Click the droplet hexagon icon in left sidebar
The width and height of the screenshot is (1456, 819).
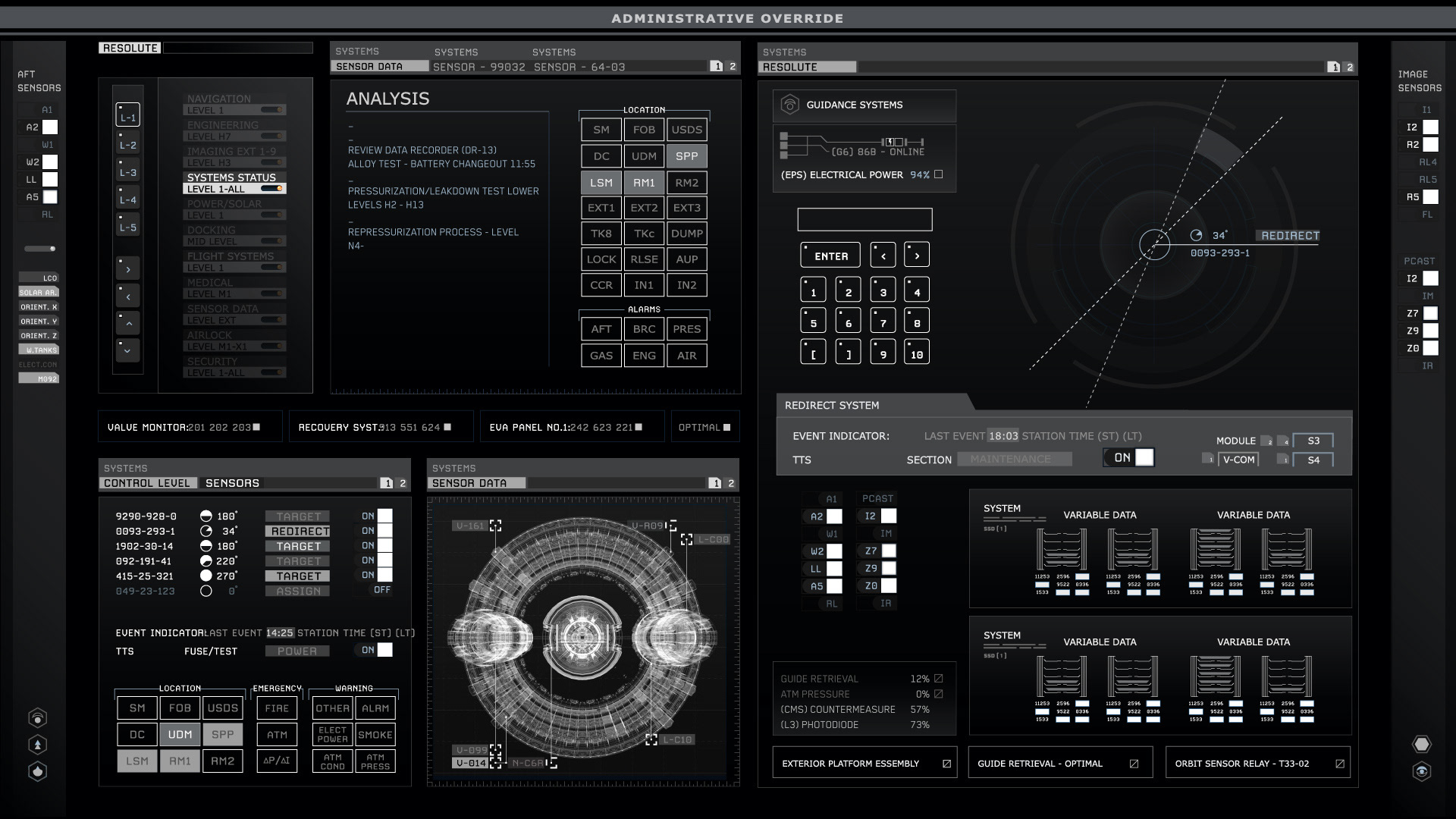37,771
